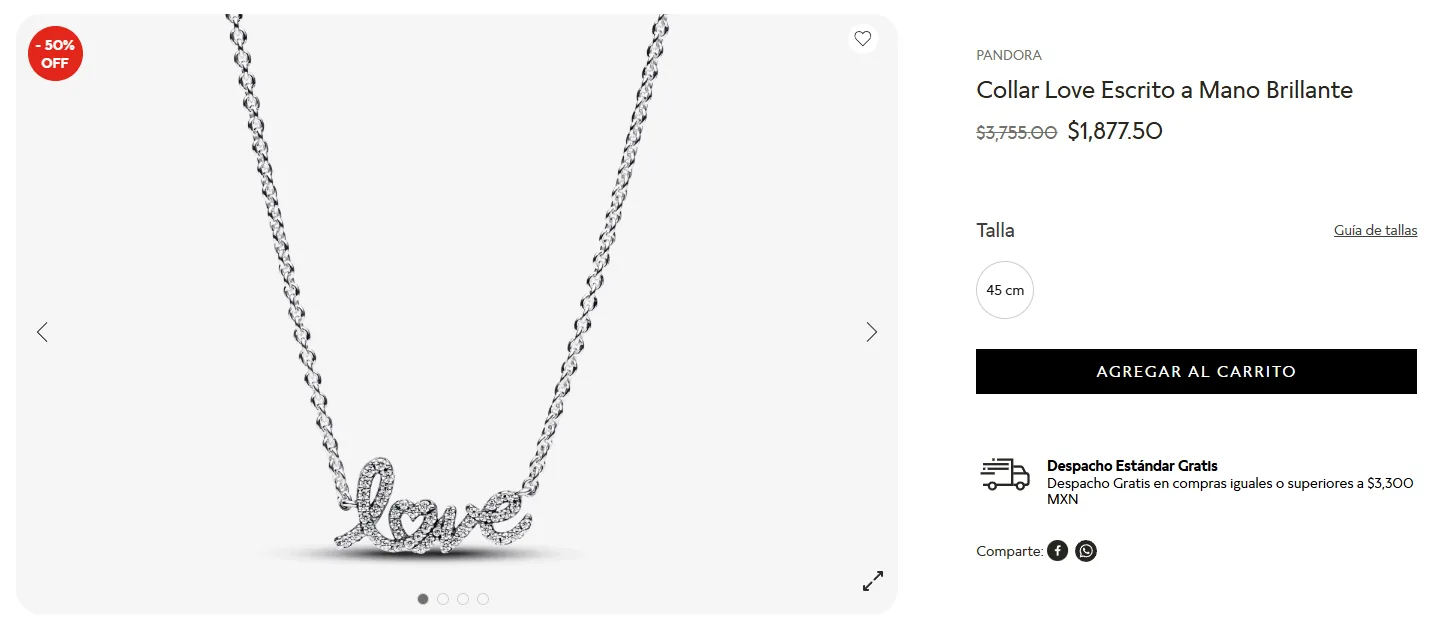This screenshot has height=627, width=1437.
Task: Click the PANDORA brand name
Action: [1009, 55]
